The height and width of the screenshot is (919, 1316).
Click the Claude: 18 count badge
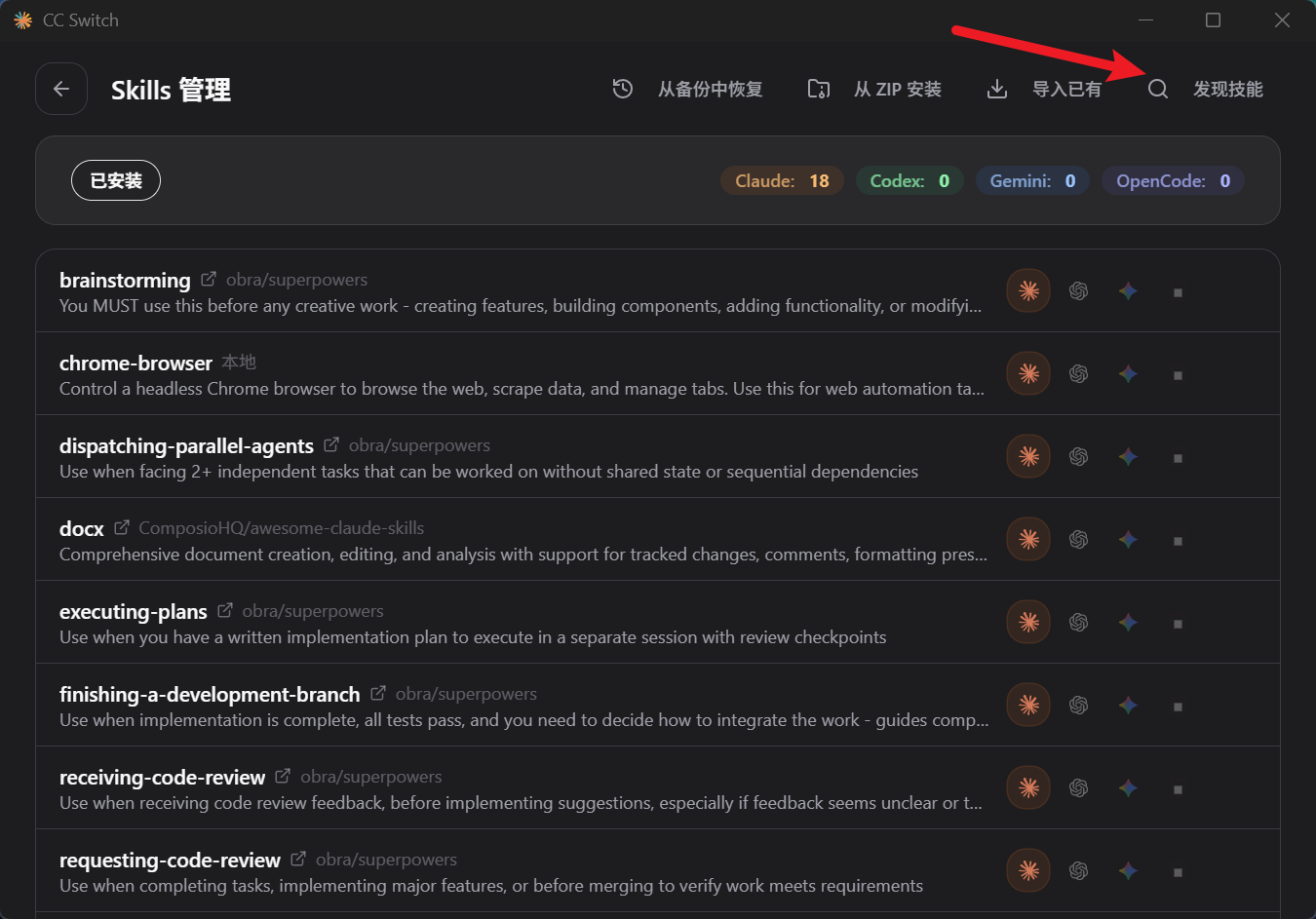pos(782,180)
